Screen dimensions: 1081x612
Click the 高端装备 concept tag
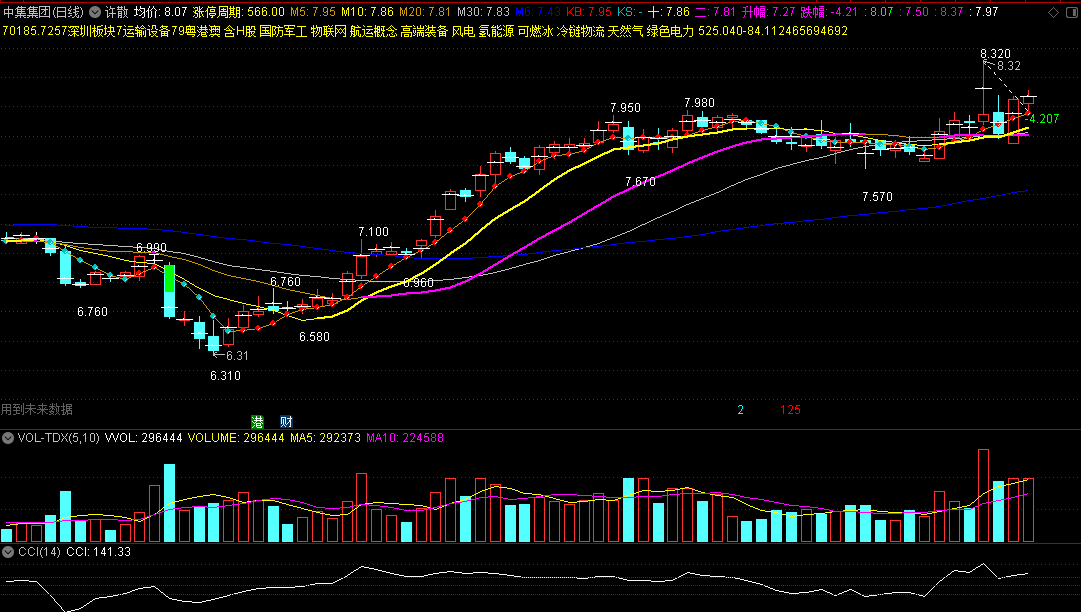424,31
